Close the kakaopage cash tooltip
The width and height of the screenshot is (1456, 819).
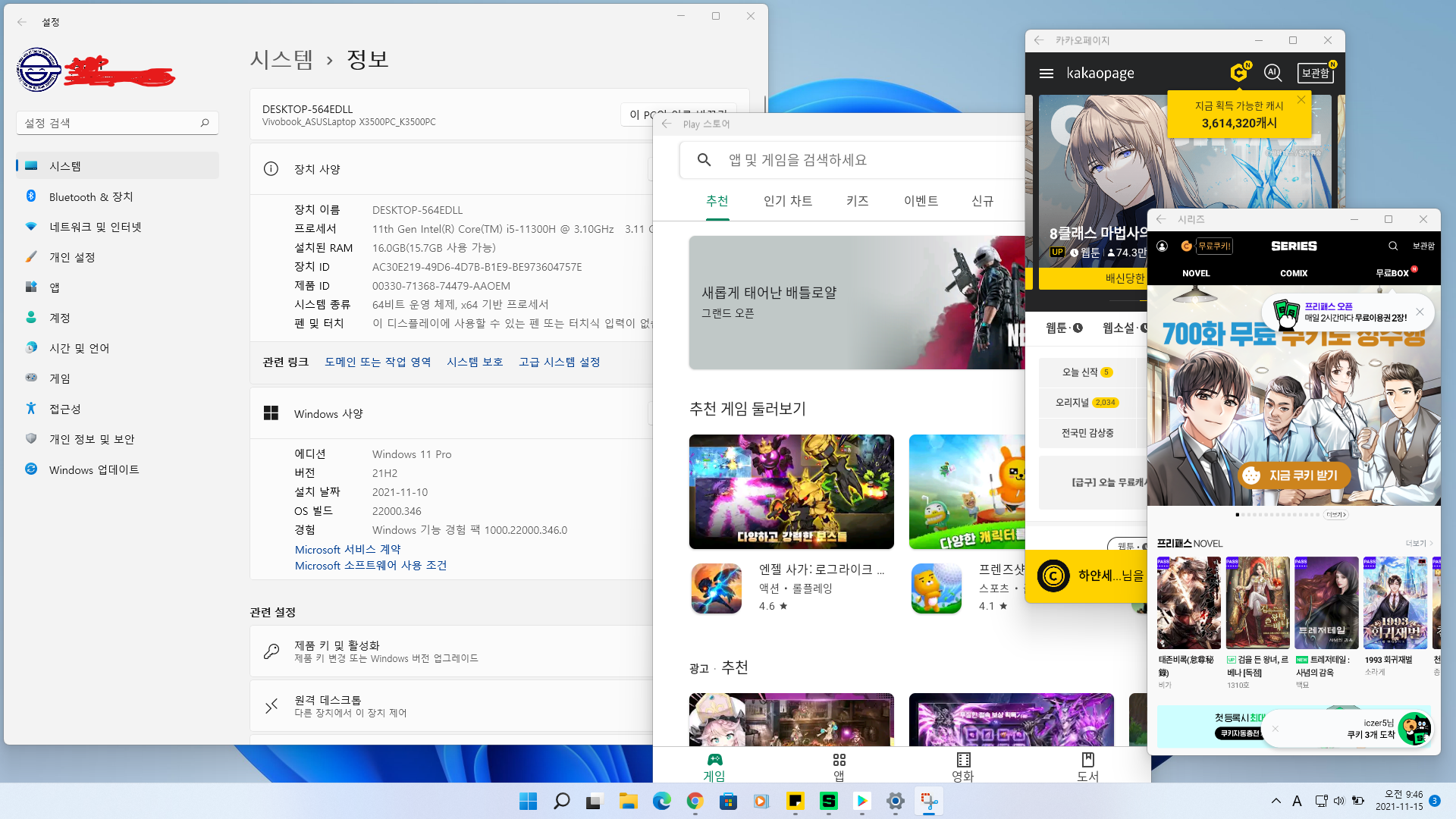pyautogui.click(x=1301, y=99)
